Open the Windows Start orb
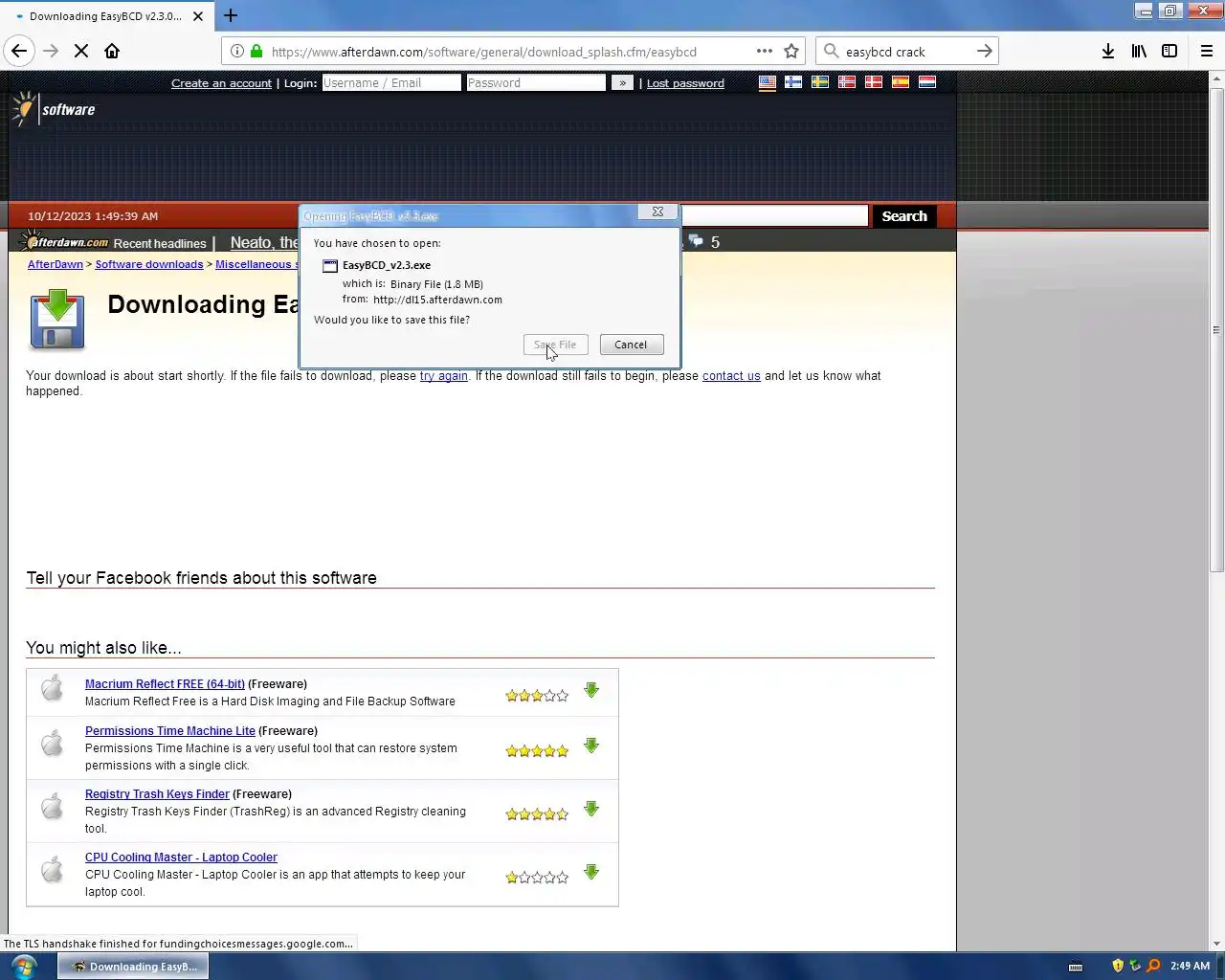This screenshot has height=980, width=1225. click(24, 966)
